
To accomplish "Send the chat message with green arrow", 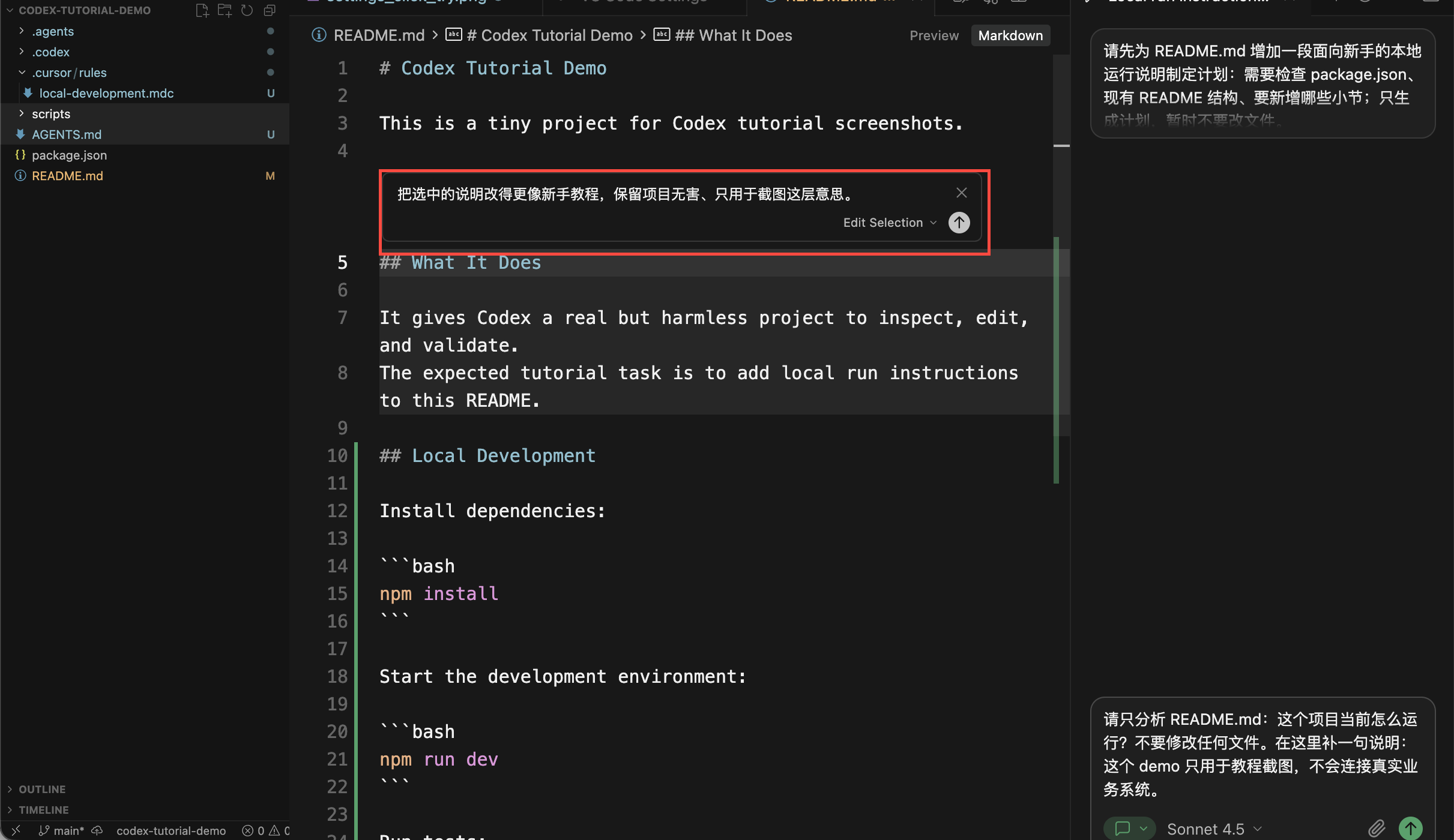I will click(1411, 829).
